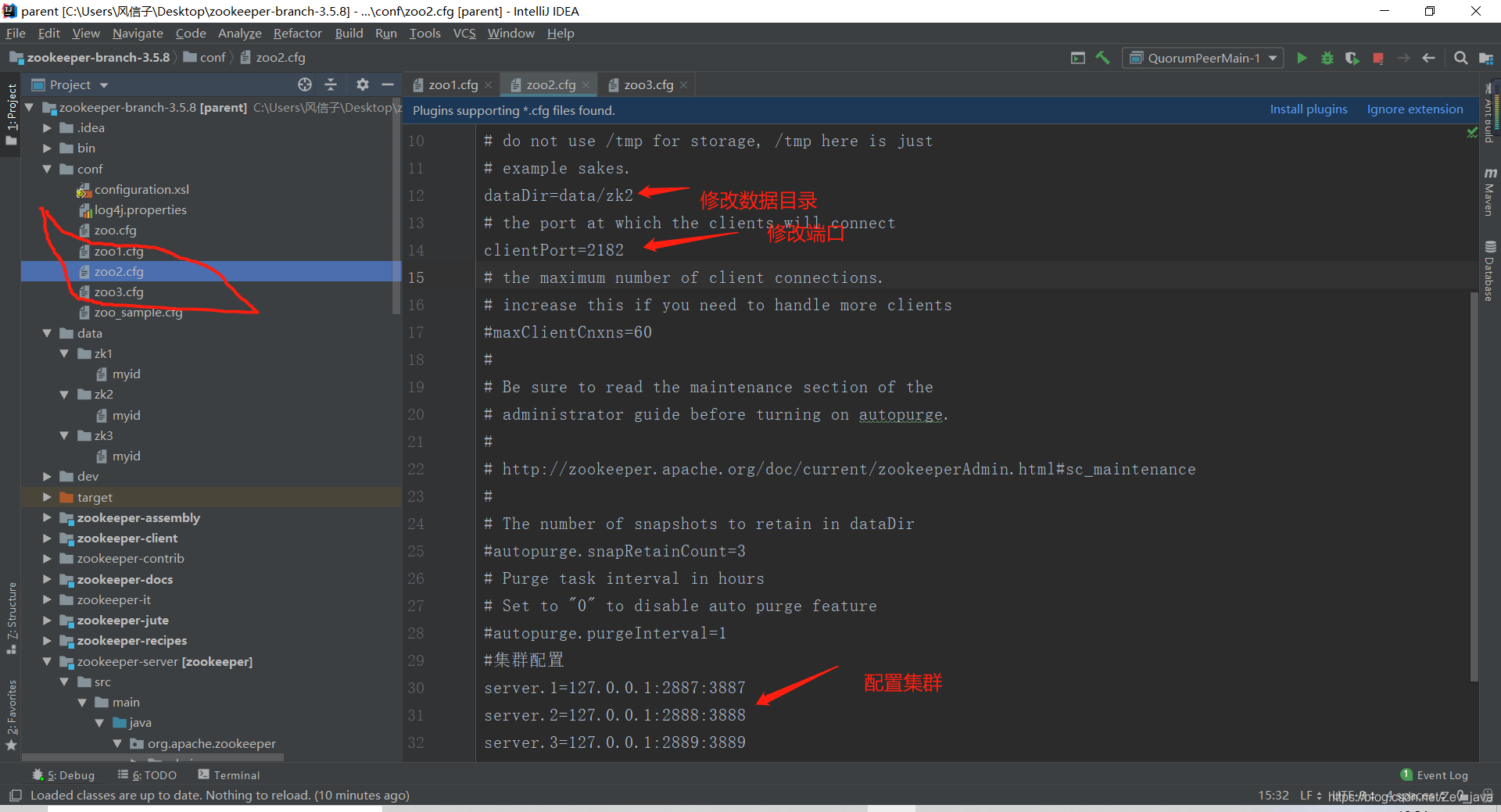Screen dimensions: 1501x812
Task: Click the cursor position 15:32 indicator
Action: (1274, 796)
